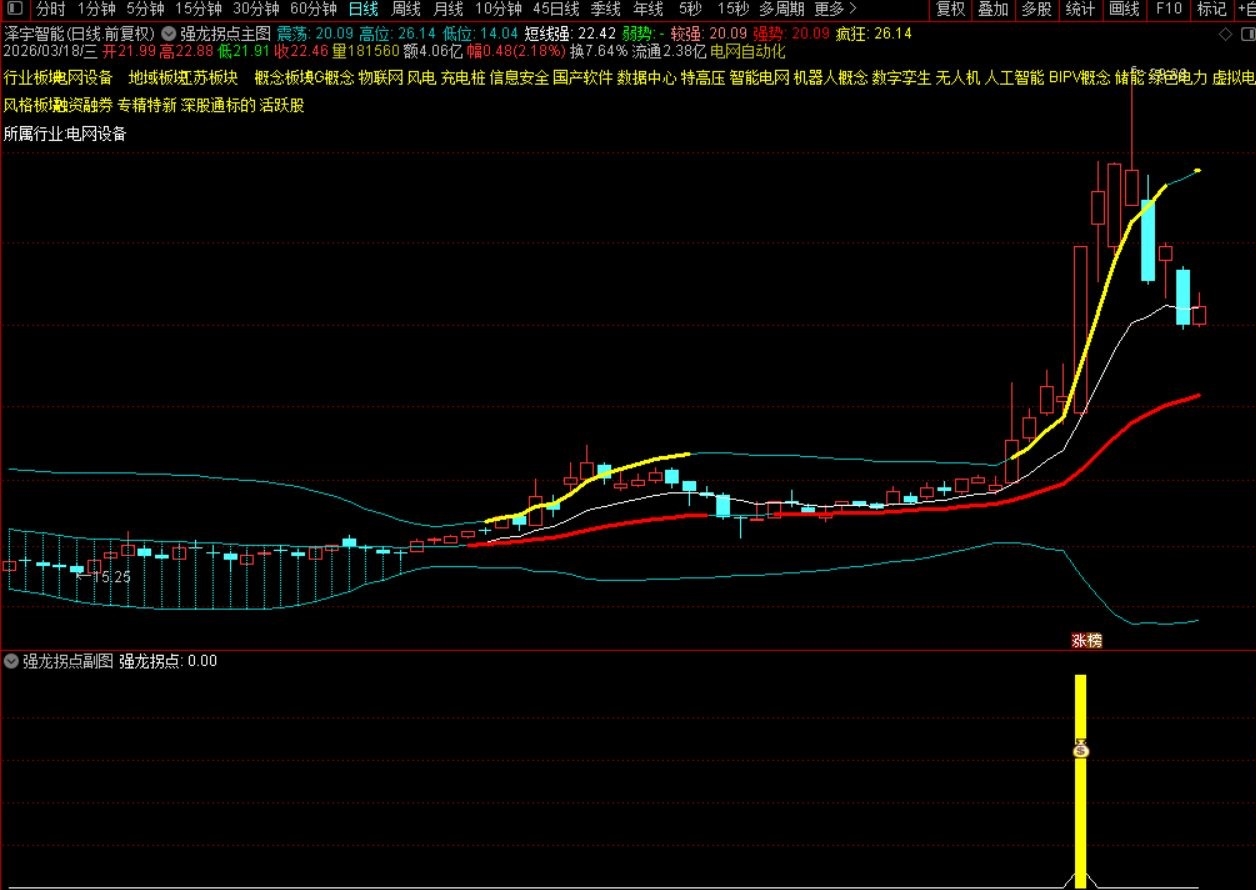Viewport: 1256px width, 890px height.
Task: Select the 45日线 period tab
Action: click(556, 9)
